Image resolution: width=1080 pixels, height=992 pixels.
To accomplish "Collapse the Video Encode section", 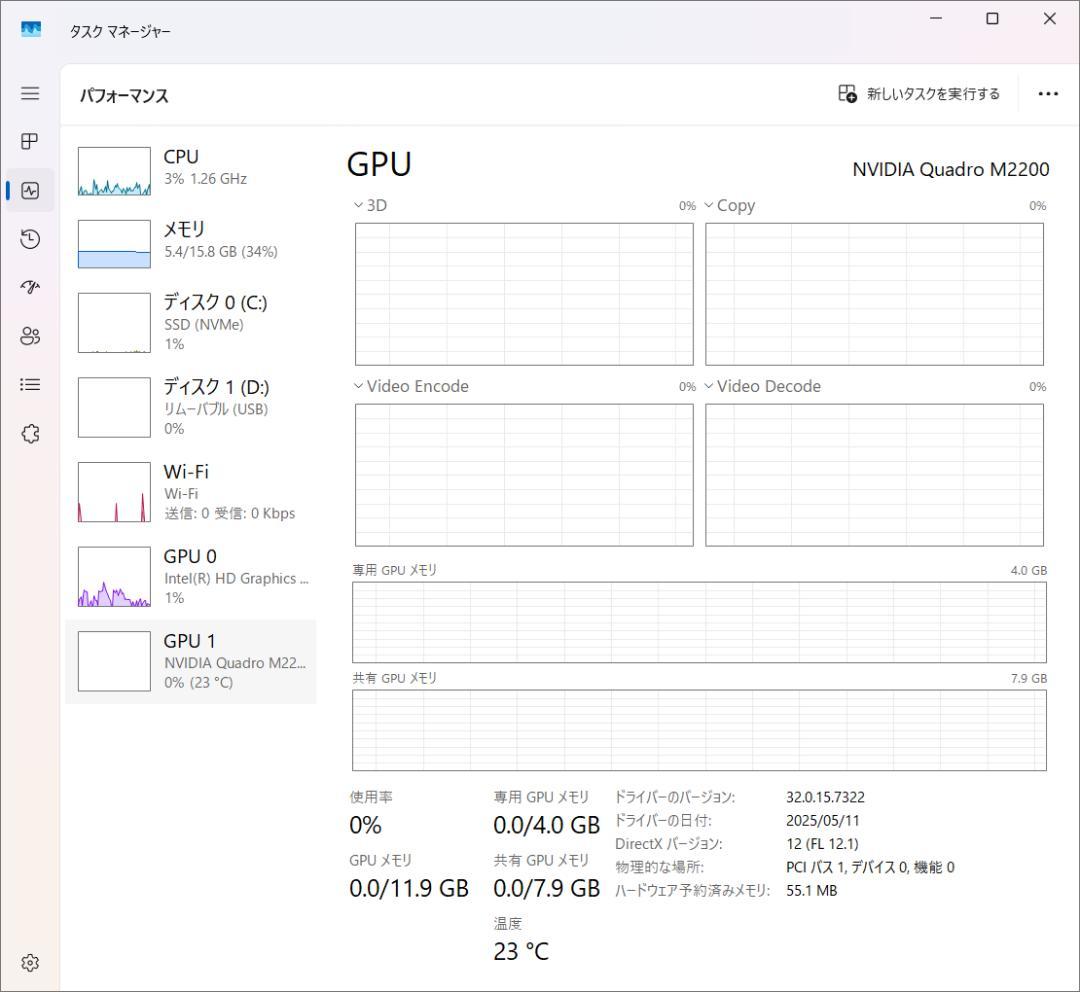I will (358, 386).
